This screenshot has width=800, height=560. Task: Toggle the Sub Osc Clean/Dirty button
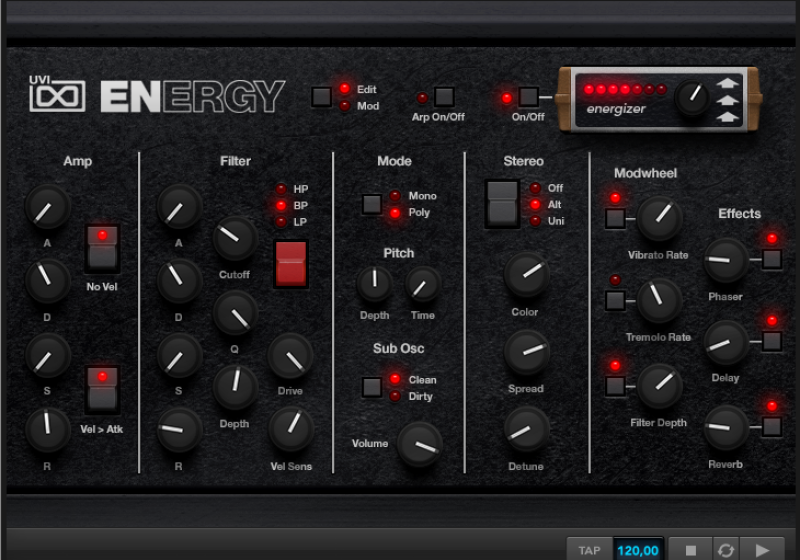(371, 387)
